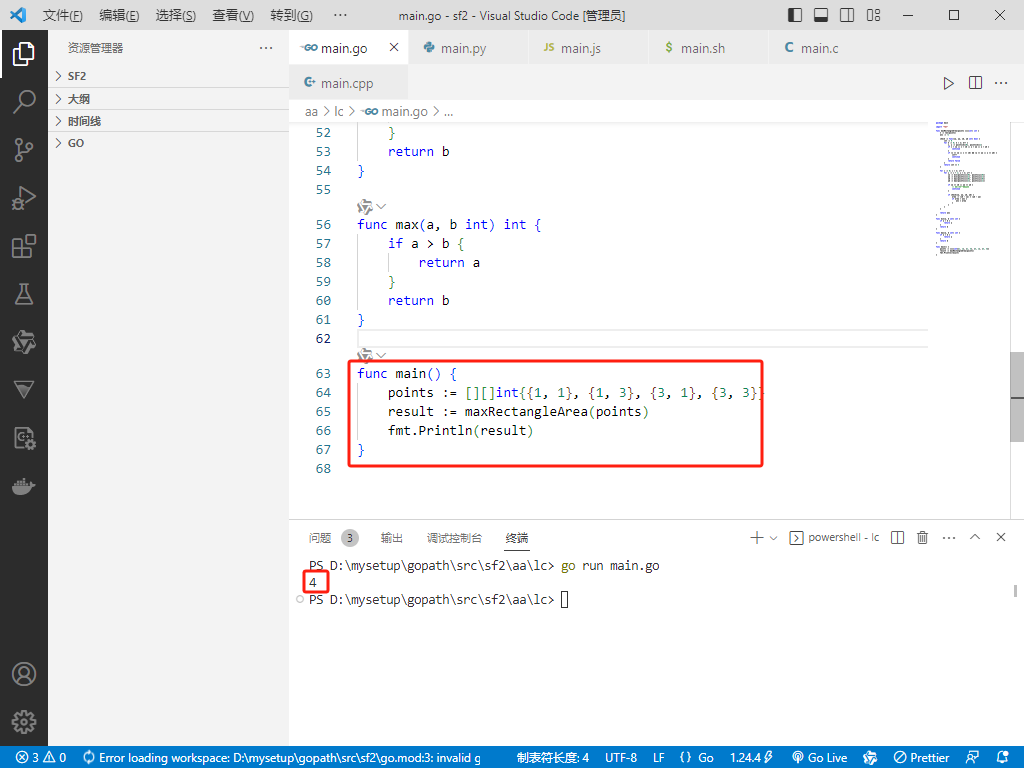The width and height of the screenshot is (1024, 768).
Task: Customize layout from title bar icon
Action: (x=873, y=15)
